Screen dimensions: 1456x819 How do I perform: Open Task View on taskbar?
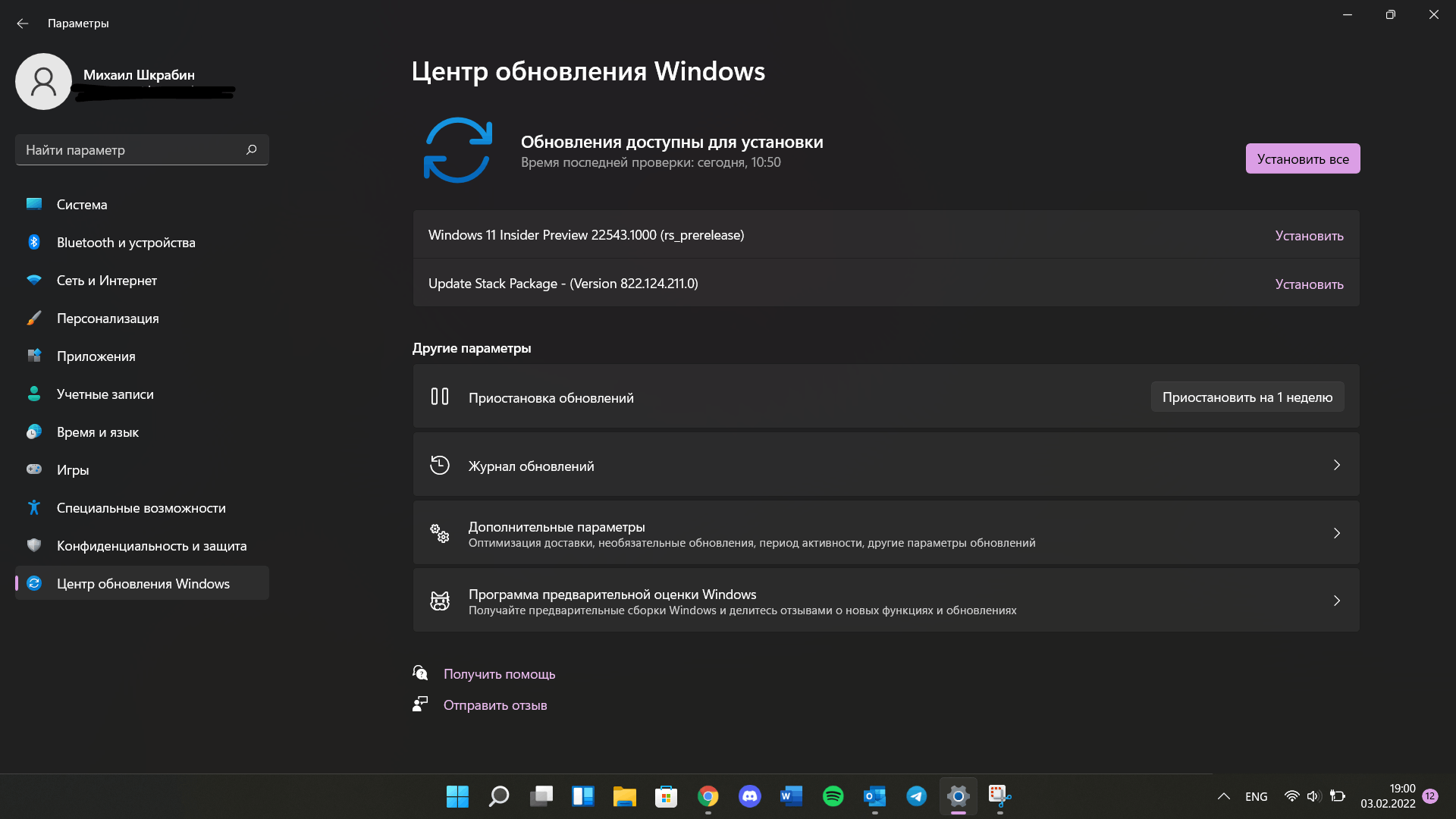pos(541,796)
